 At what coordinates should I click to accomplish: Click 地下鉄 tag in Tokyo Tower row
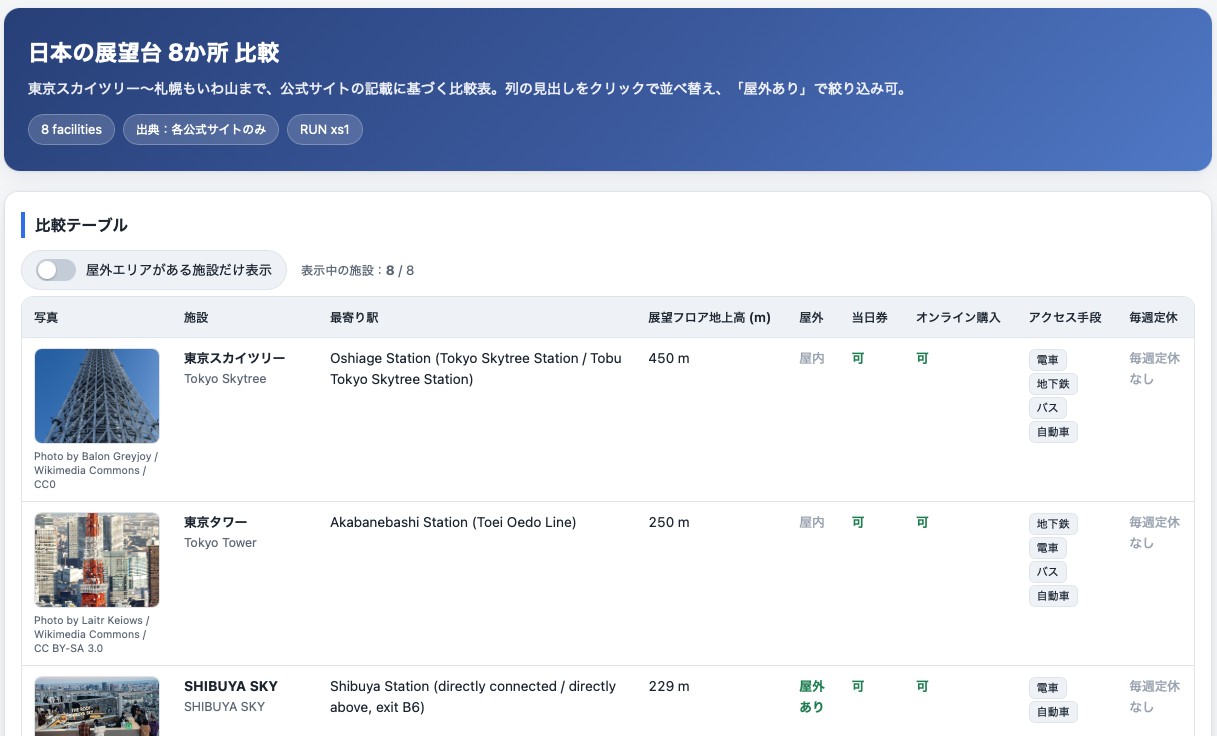[1053, 524]
